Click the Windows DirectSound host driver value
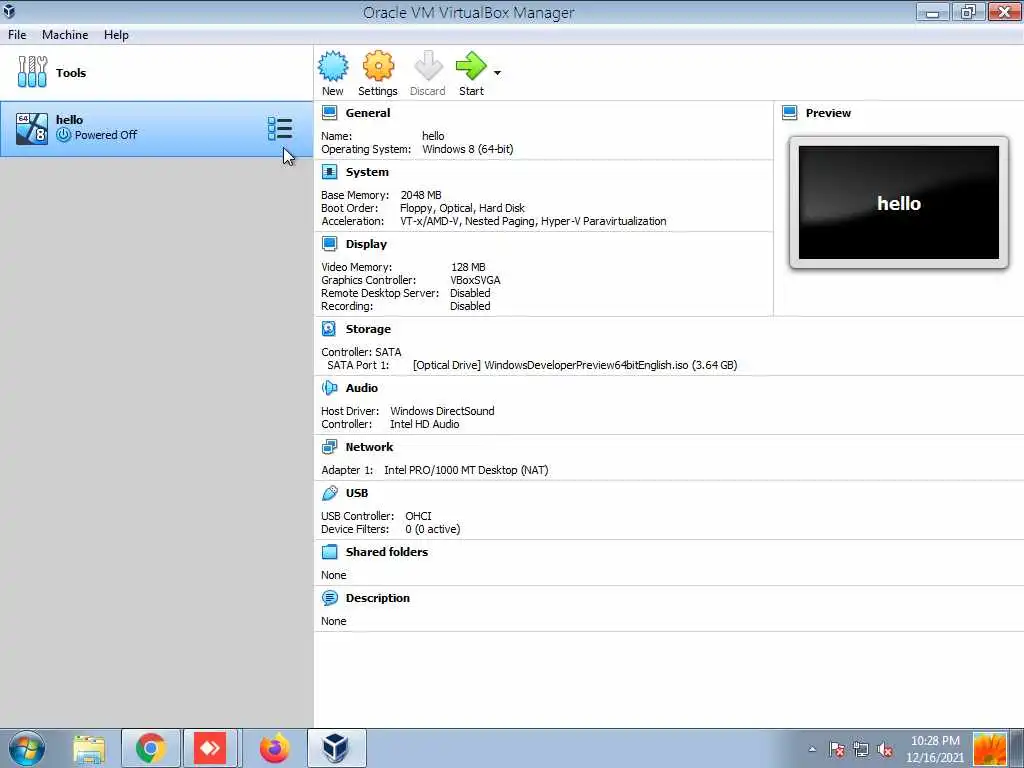The image size is (1024, 768). [x=442, y=411]
